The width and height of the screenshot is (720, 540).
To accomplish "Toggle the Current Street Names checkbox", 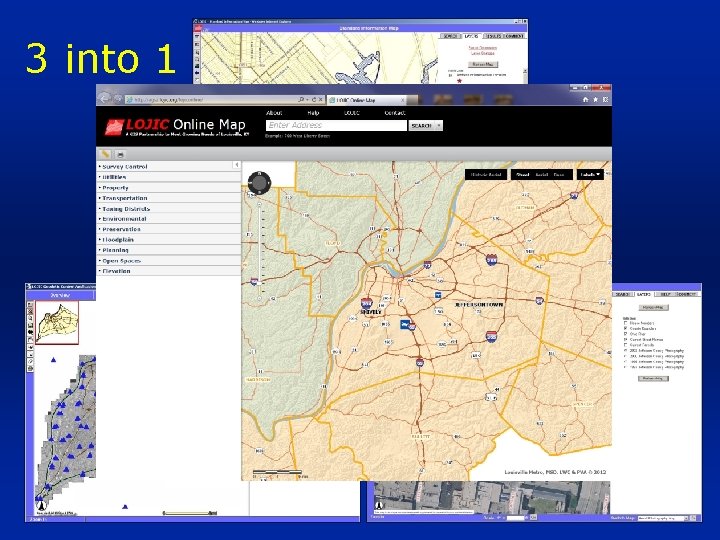I will (x=625, y=339).
